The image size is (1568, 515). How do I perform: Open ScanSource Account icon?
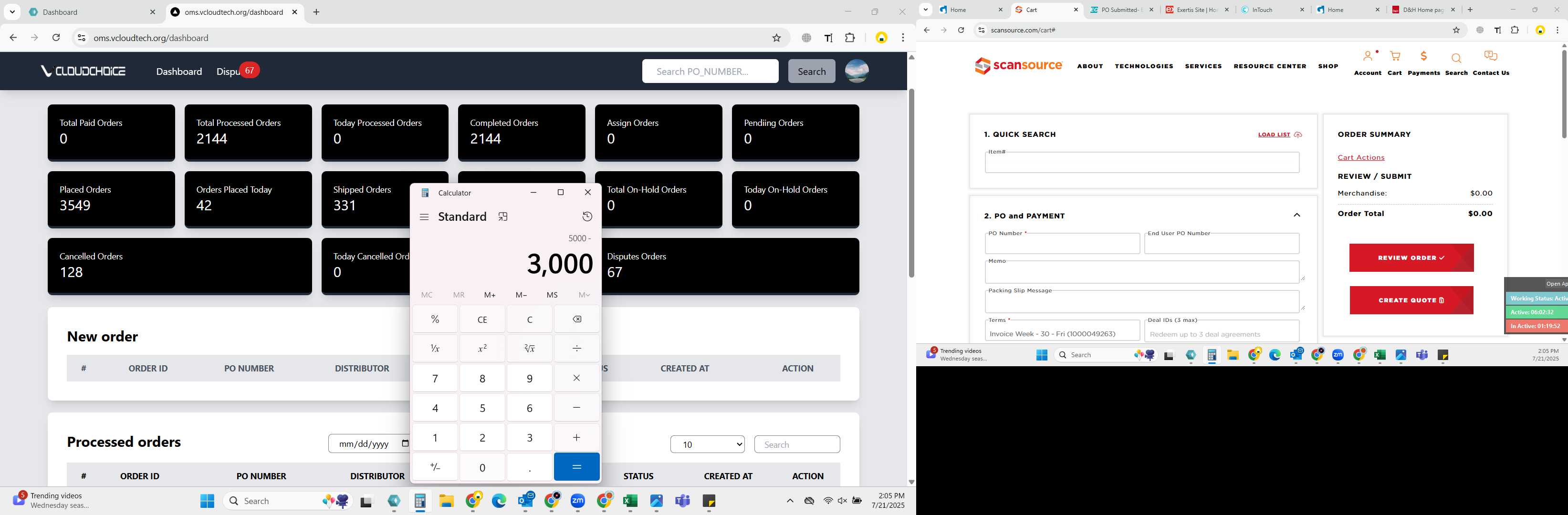1368,57
